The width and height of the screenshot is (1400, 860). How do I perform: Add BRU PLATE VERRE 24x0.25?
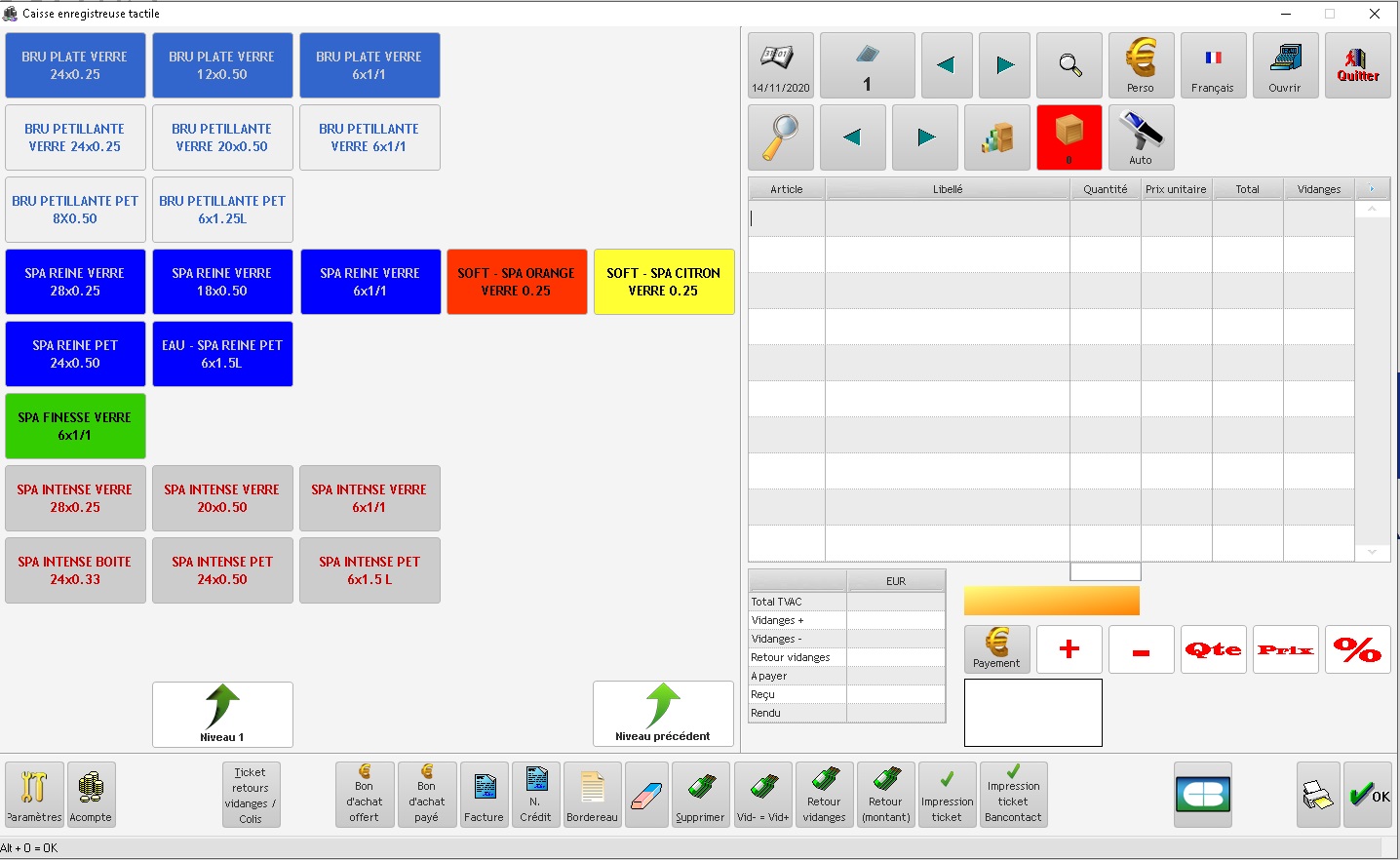pos(75,65)
